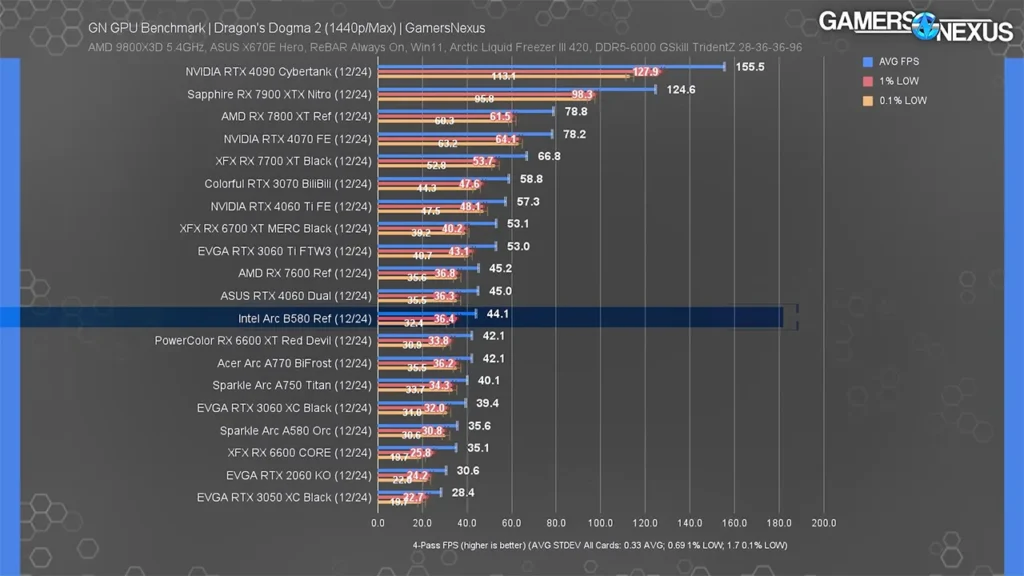Click the Arc A770 average value "42.1"
The height and width of the screenshot is (576, 1024).
point(494,359)
